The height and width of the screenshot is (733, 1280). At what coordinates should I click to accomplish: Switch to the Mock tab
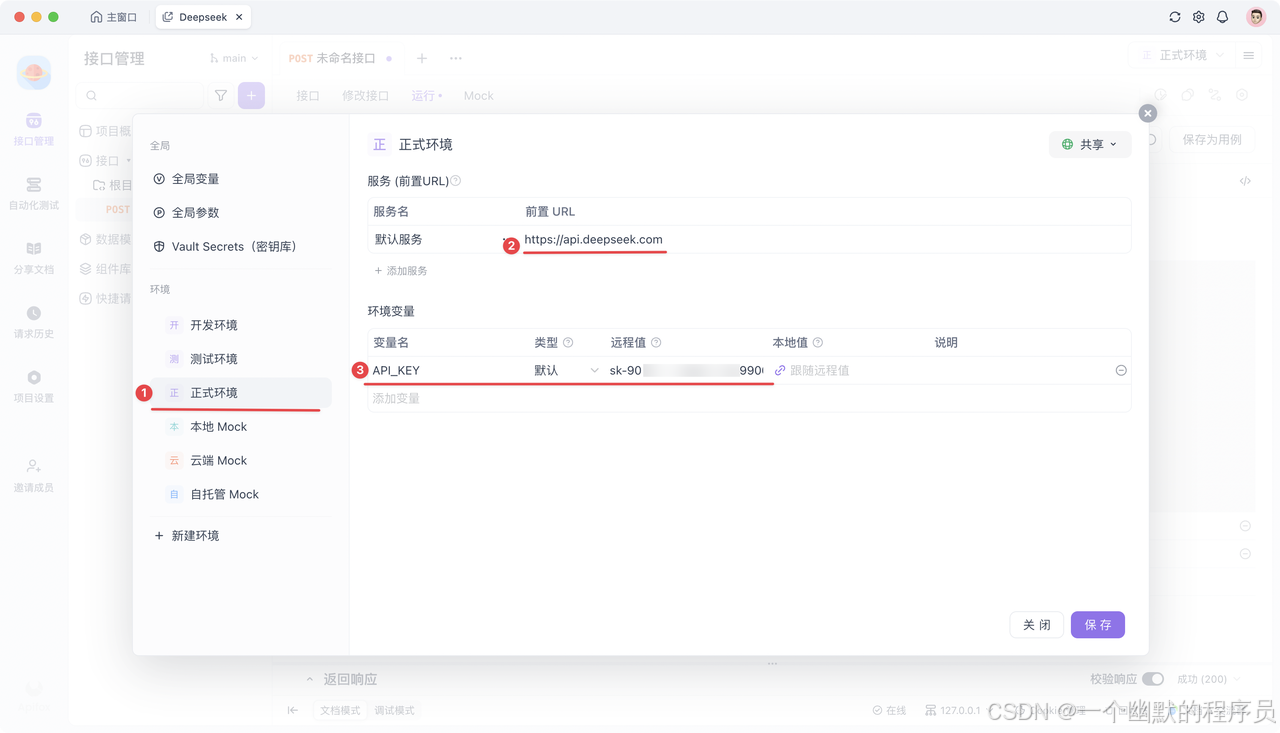(x=478, y=96)
